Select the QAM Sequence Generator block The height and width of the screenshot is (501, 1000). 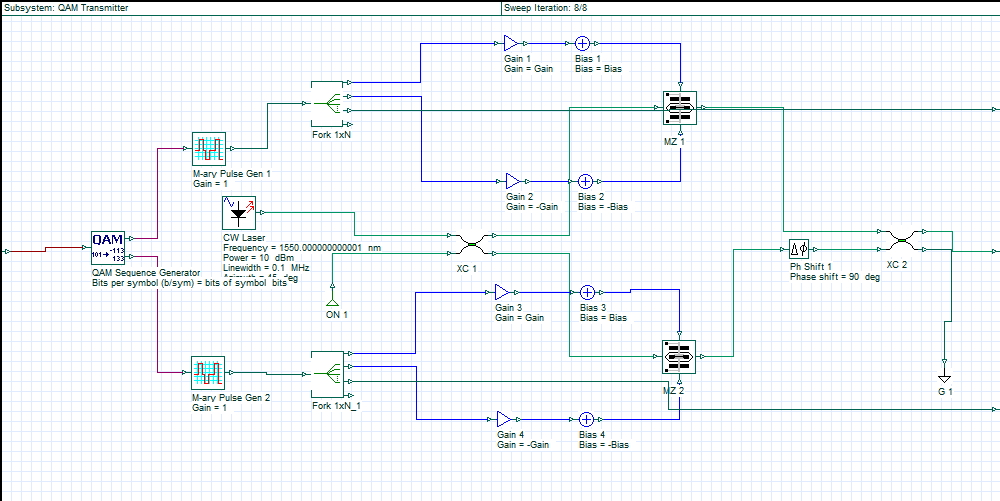tap(107, 248)
